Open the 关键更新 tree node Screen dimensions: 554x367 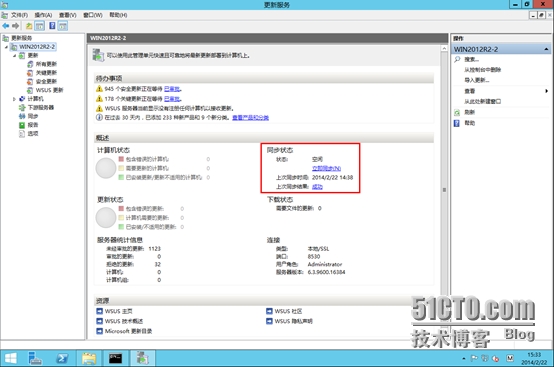[x=46, y=73]
